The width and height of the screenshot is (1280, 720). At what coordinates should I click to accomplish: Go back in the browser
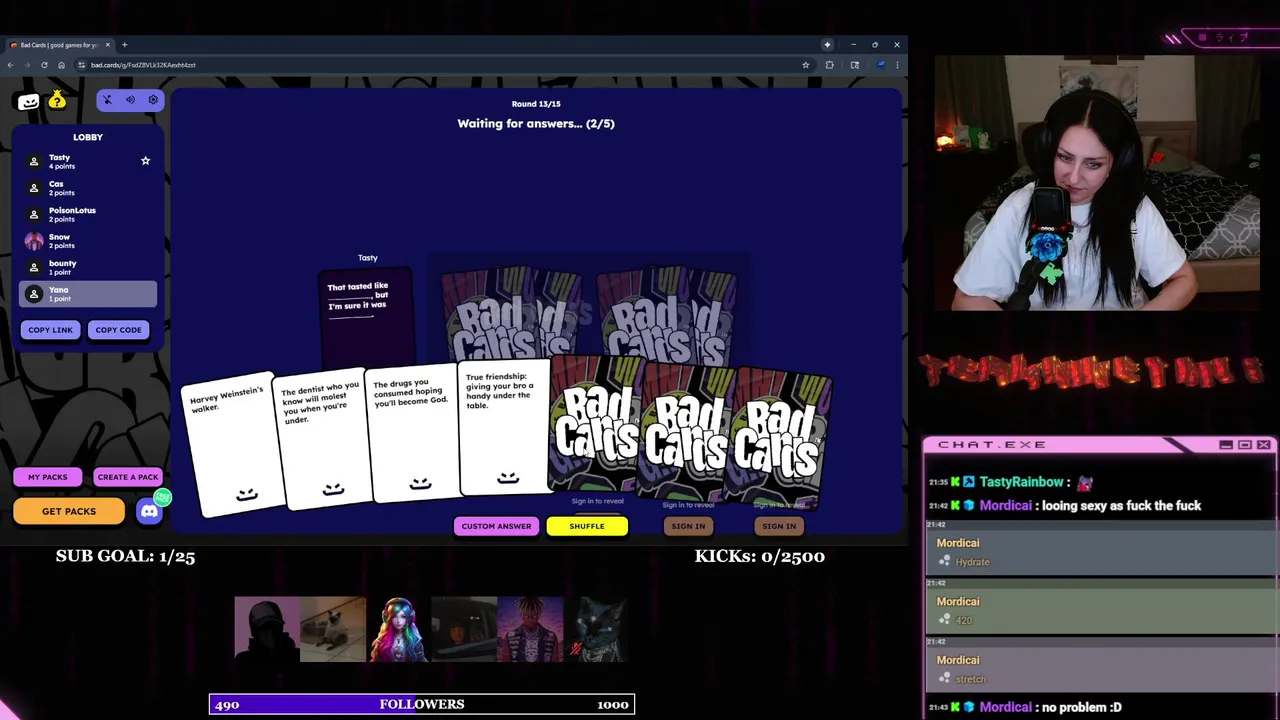pyautogui.click(x=10, y=65)
